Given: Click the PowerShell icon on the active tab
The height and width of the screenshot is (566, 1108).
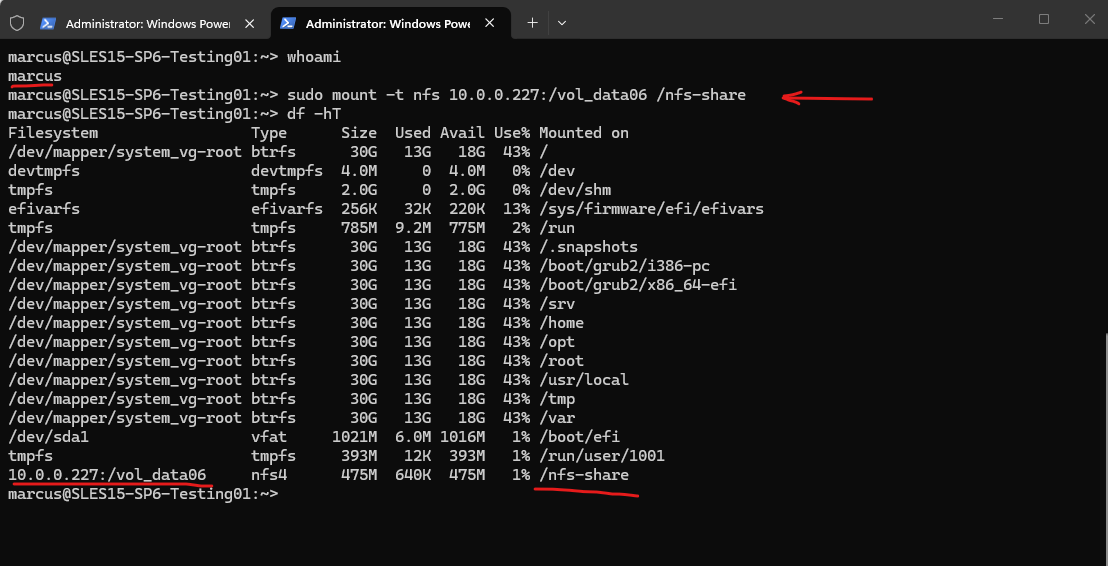Looking at the screenshot, I should (x=288, y=23).
